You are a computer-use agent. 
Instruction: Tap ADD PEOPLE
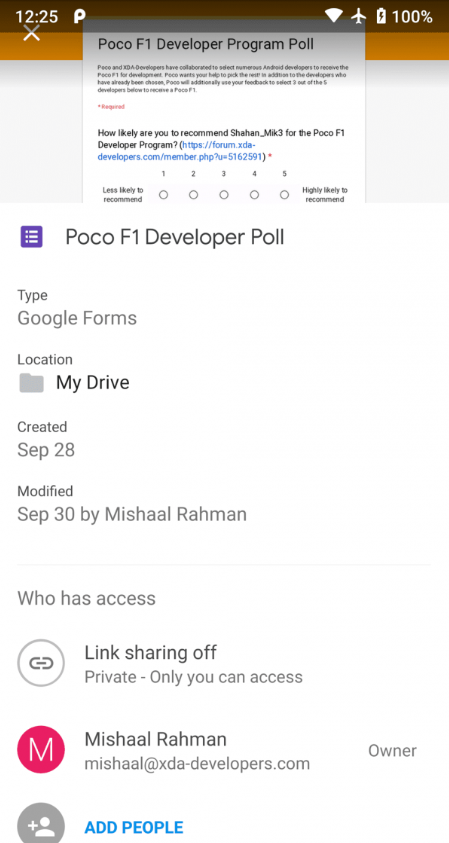(134, 827)
